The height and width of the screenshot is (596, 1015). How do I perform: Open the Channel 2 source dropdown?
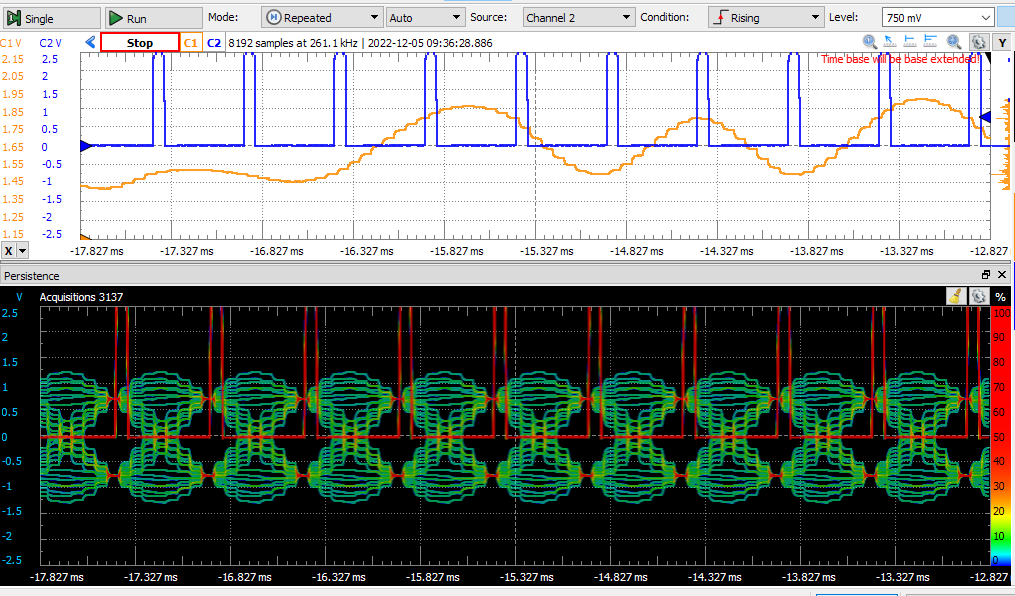(x=578, y=17)
